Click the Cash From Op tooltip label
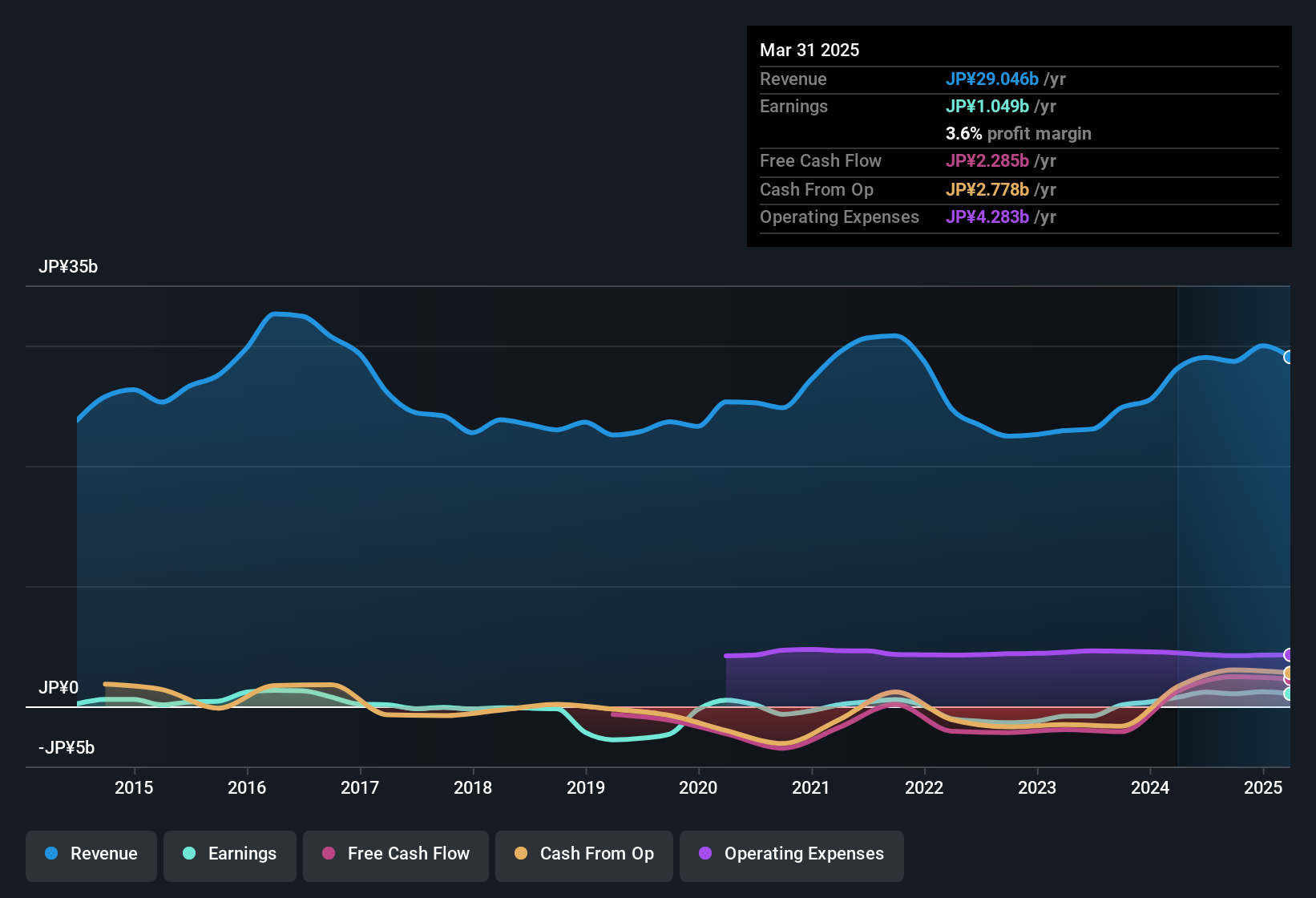Viewport: 1316px width, 898px height. point(817,189)
